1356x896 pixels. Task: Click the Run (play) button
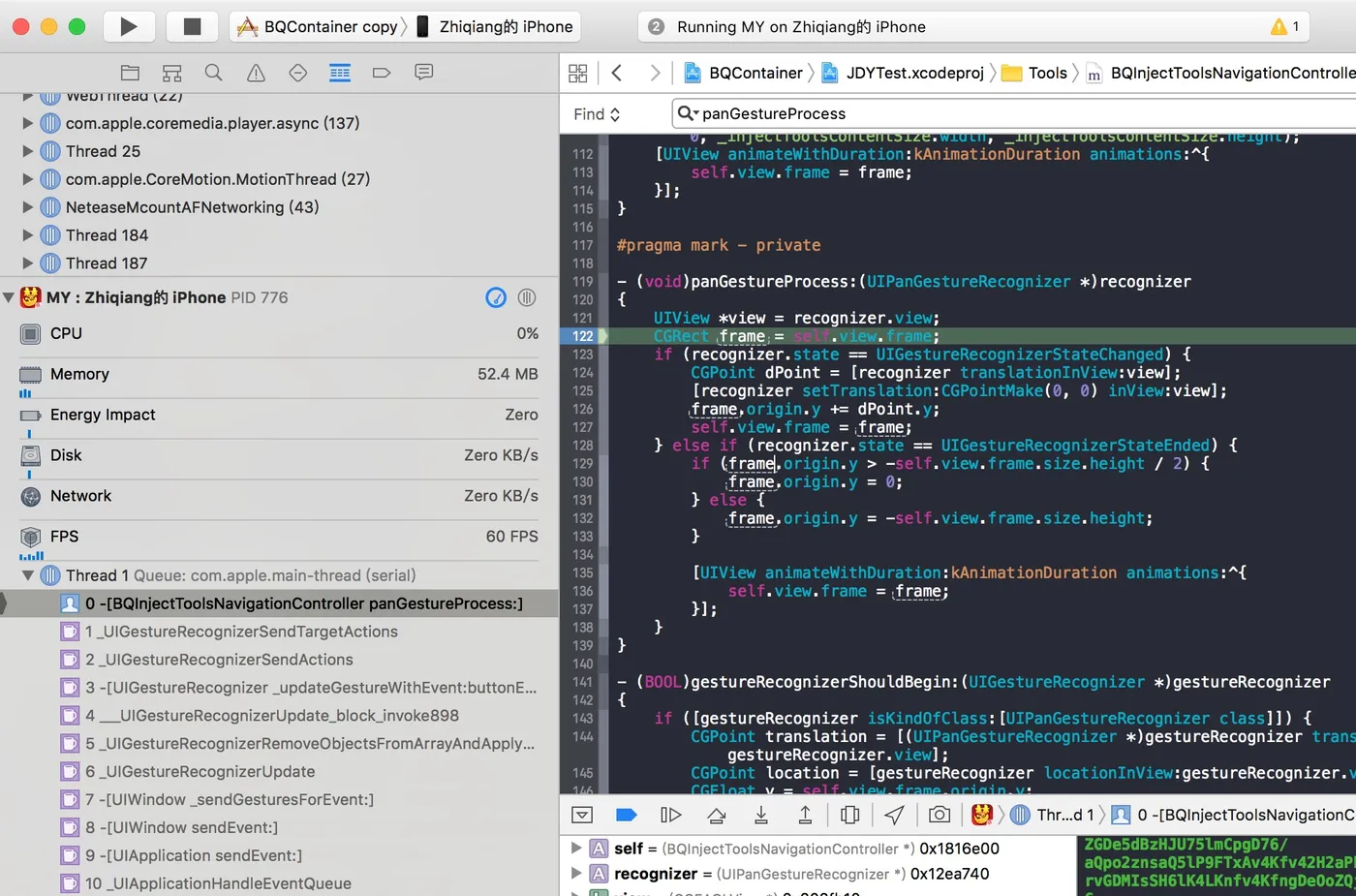tap(128, 26)
